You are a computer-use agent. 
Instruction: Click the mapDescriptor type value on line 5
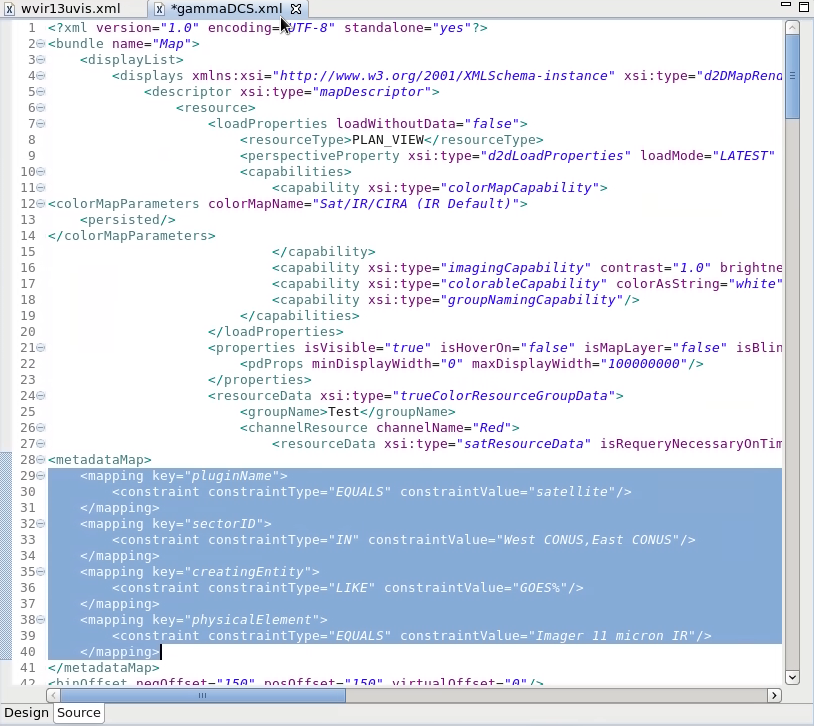[372, 92]
